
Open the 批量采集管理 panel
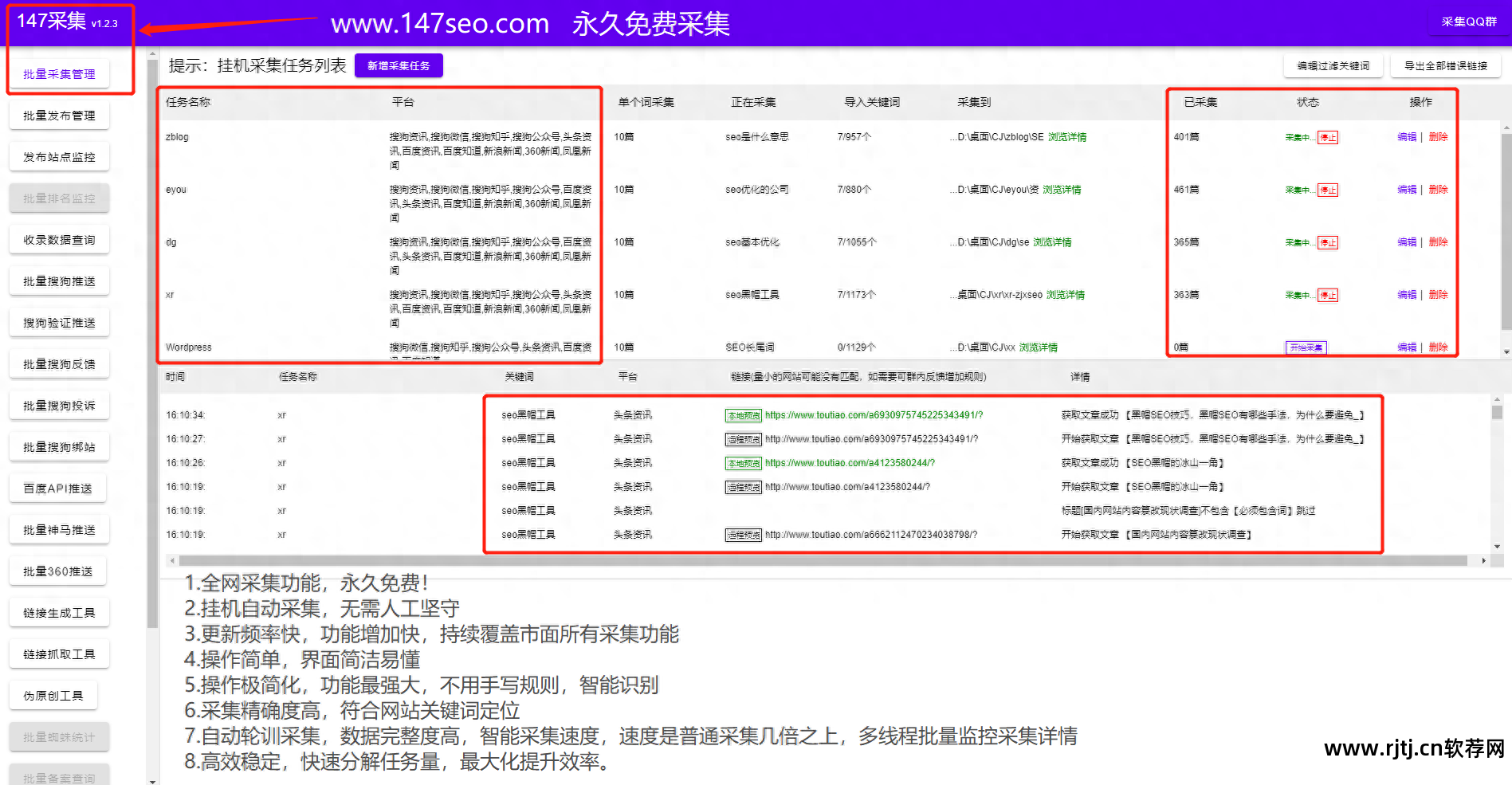point(58,73)
